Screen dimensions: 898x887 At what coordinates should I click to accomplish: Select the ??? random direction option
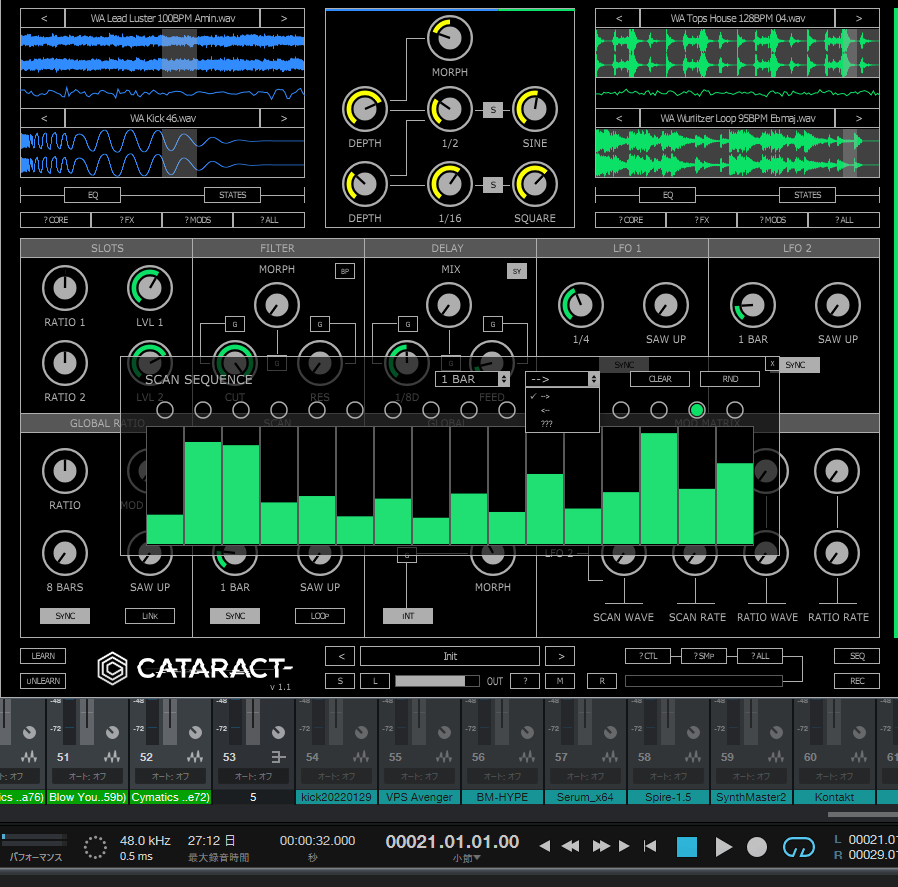point(562,424)
